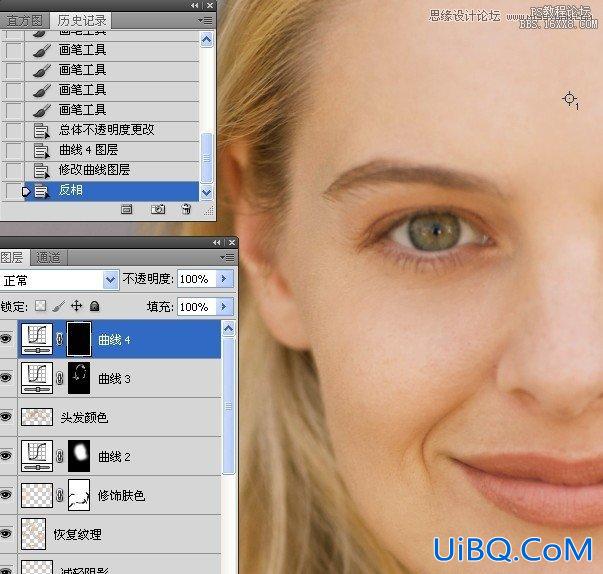
Task: Toggle history brush source box for 曲线 4 图层
Action: click(x=14, y=150)
